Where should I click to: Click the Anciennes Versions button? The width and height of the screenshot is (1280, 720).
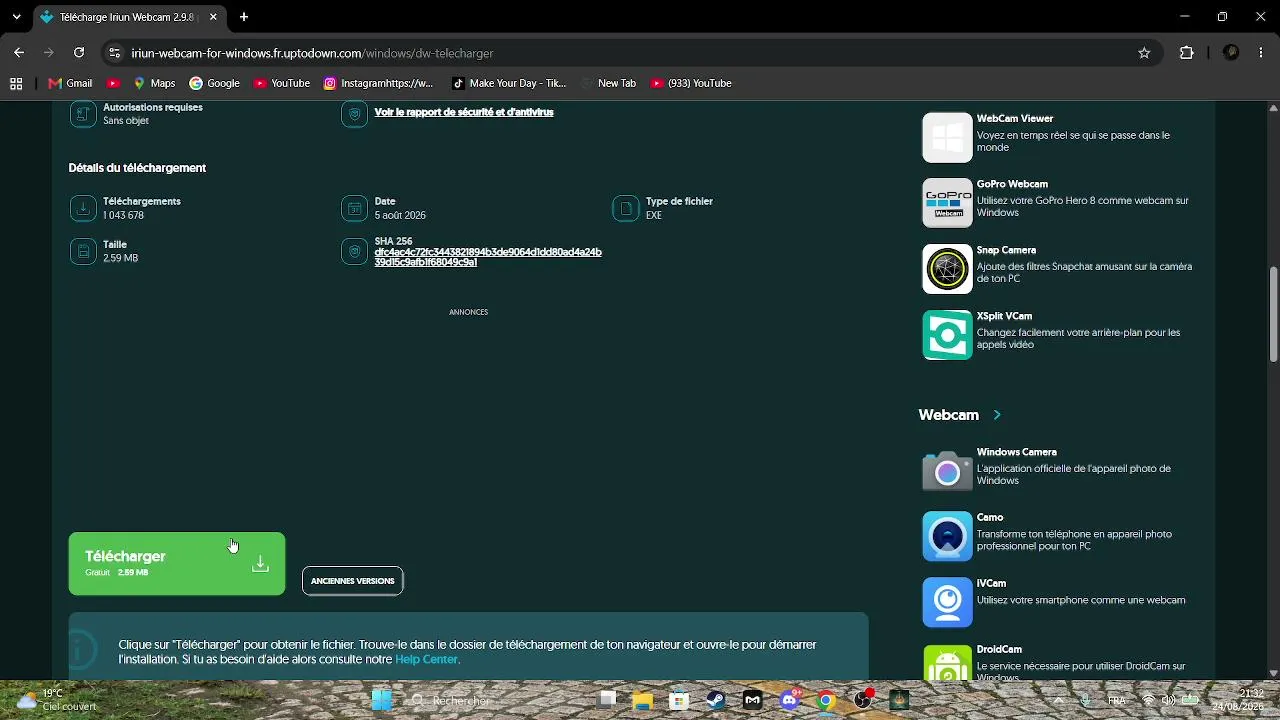(353, 581)
